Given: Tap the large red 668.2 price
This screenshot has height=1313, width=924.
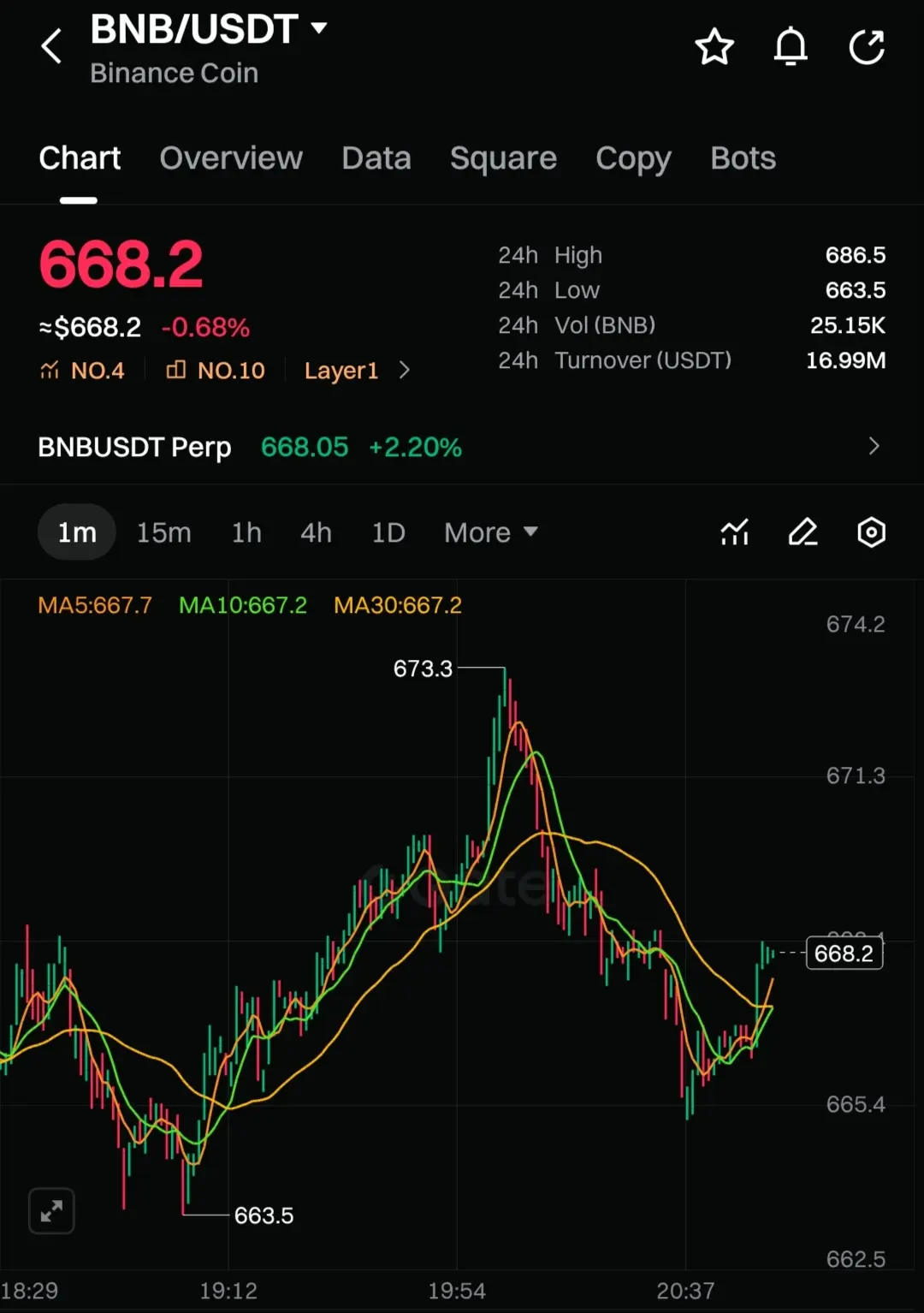Looking at the screenshot, I should pos(121,264).
